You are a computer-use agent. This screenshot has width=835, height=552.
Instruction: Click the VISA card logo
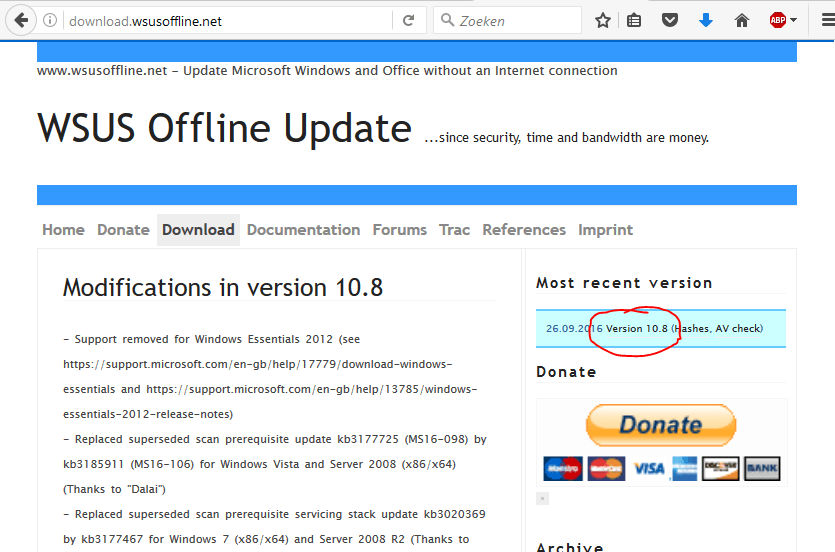tap(649, 468)
